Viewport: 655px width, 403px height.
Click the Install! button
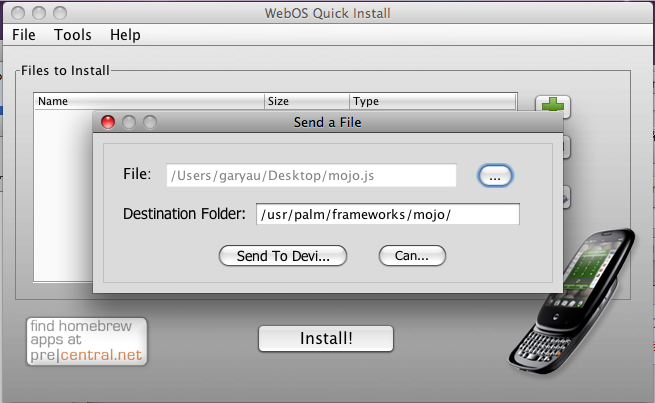326,338
